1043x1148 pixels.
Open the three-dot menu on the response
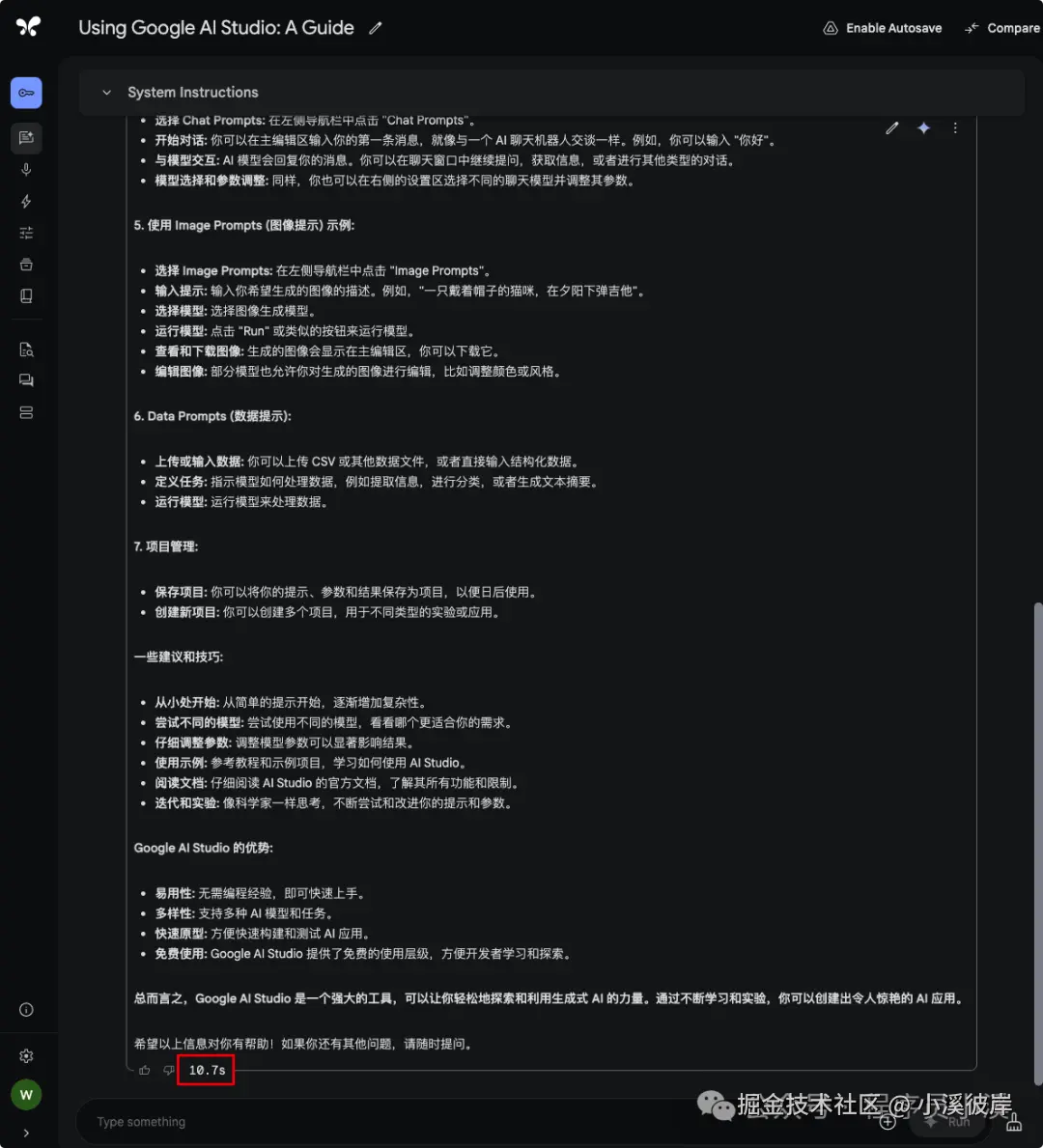955,127
